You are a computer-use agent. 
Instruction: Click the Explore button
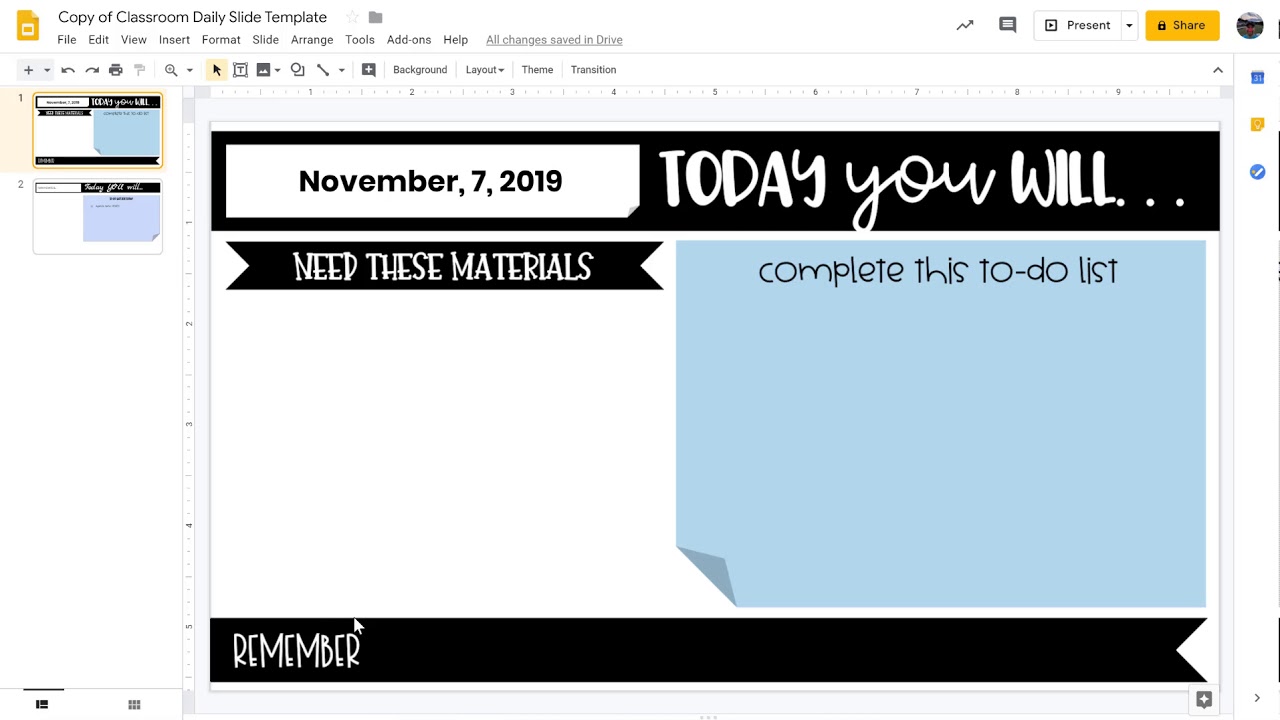1204,699
